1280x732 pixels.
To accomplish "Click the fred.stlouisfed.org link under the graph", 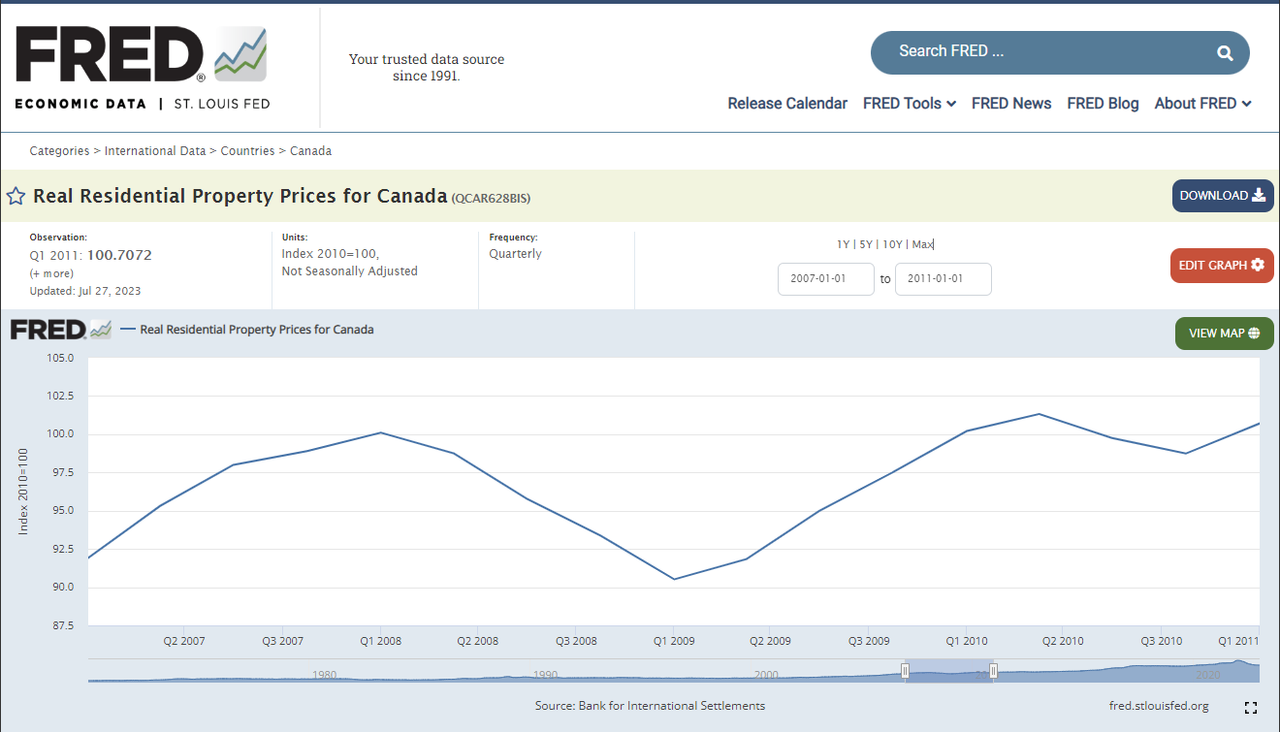I will (x=1159, y=706).
